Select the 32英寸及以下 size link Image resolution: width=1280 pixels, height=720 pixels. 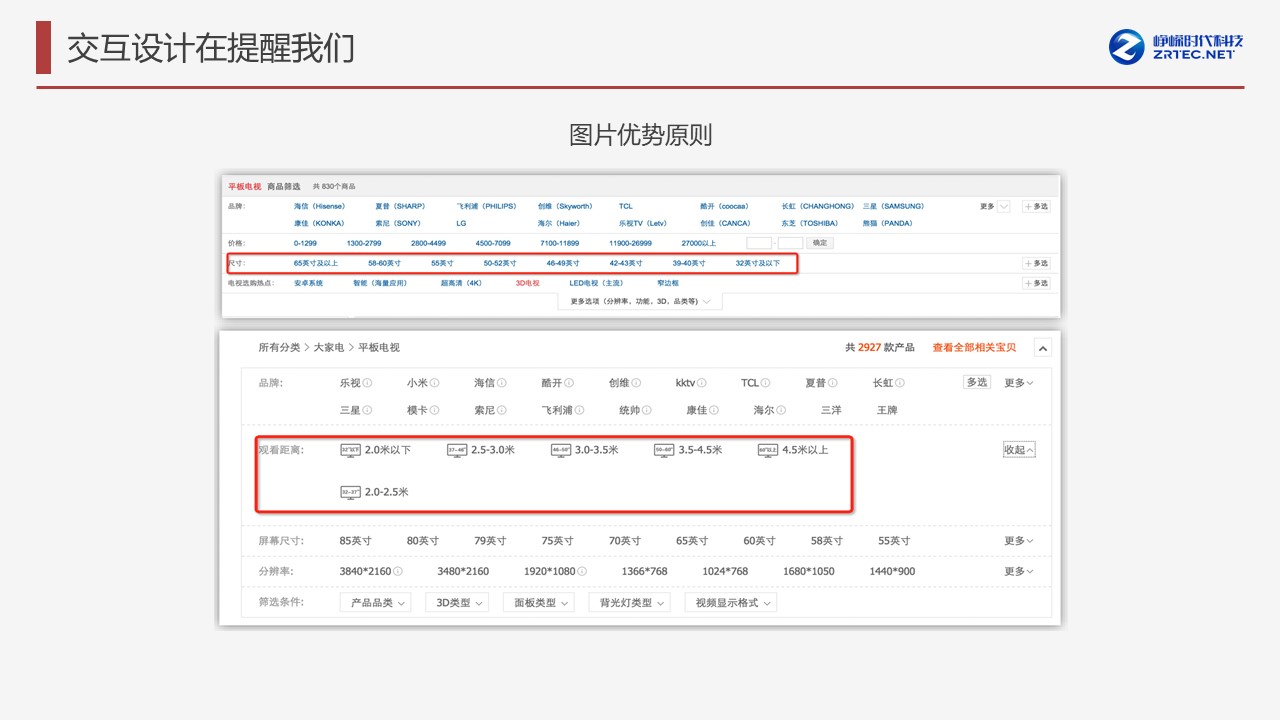pyautogui.click(x=758, y=263)
